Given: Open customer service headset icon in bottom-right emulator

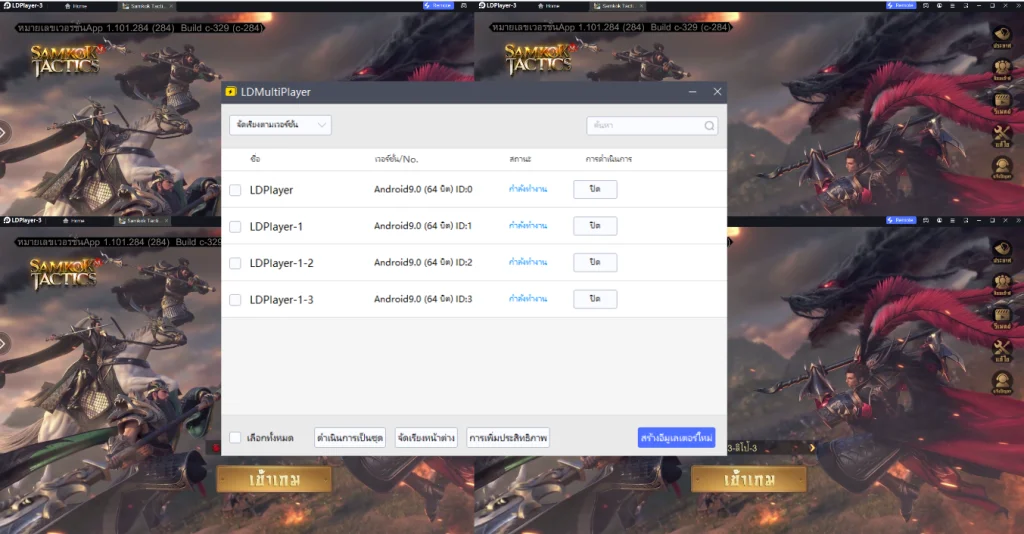Looking at the screenshot, I should pyautogui.click(x=1002, y=381).
